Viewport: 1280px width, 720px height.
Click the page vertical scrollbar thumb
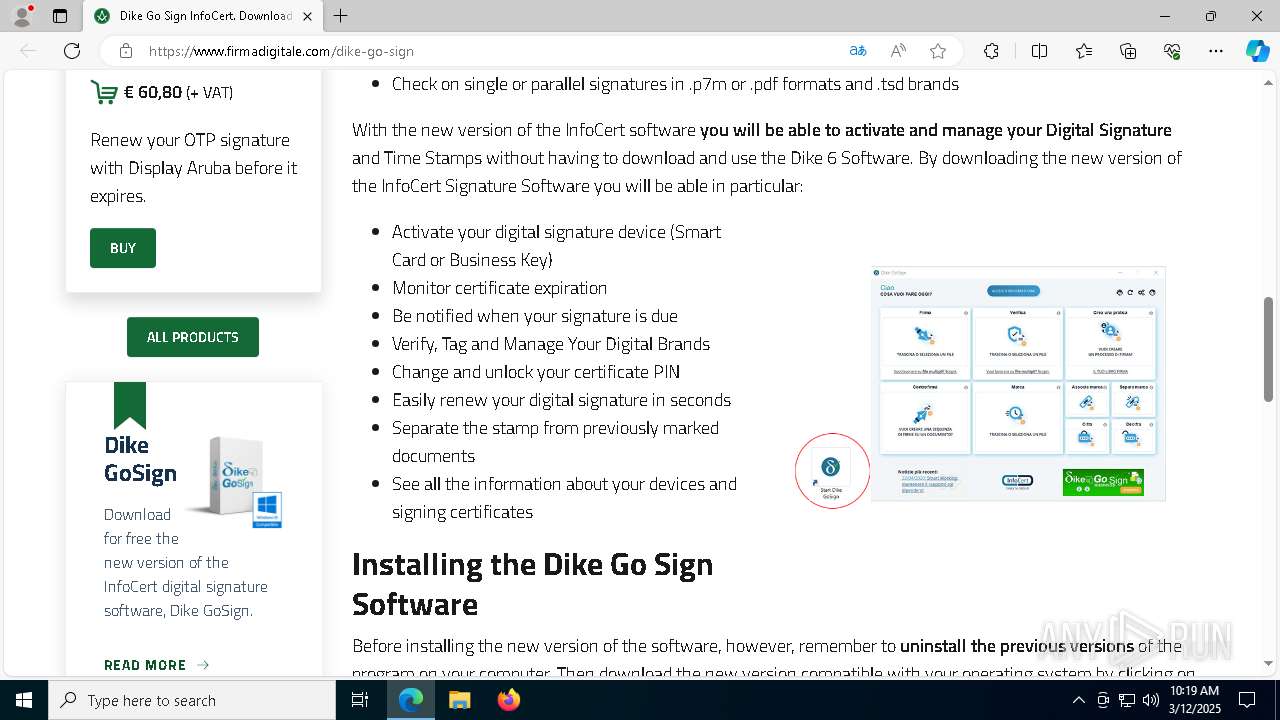1269,349
